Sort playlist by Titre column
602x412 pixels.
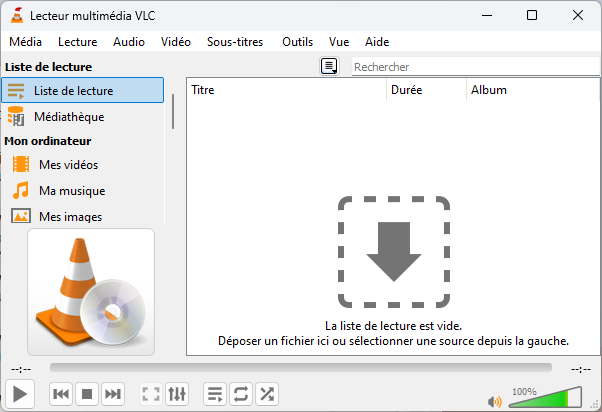[287, 90]
